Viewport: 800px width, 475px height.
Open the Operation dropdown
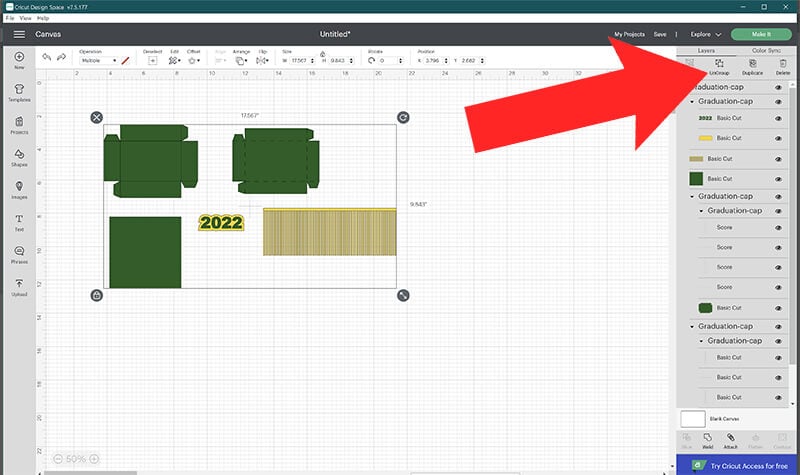pos(98,61)
